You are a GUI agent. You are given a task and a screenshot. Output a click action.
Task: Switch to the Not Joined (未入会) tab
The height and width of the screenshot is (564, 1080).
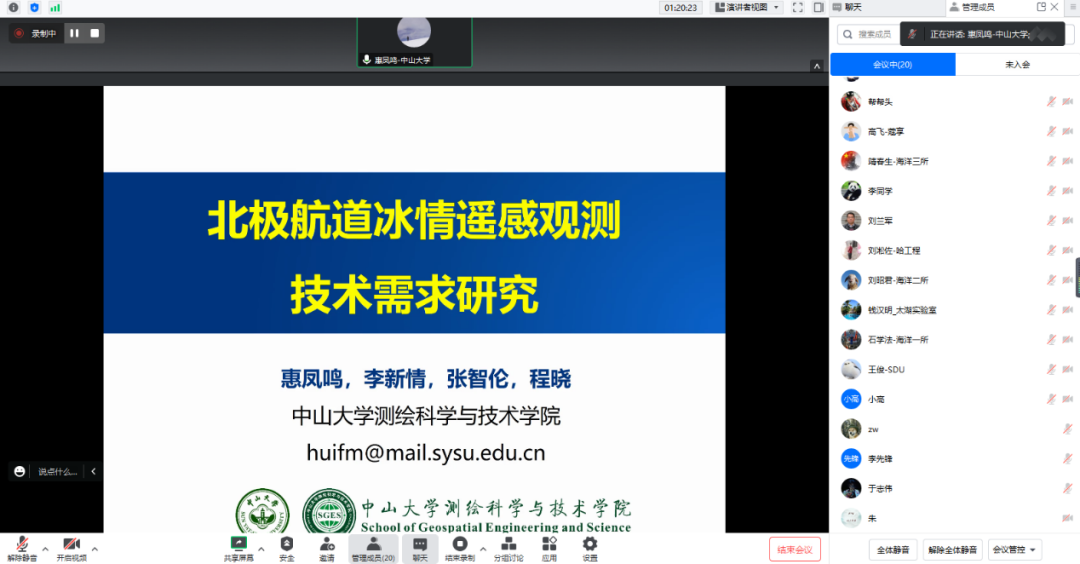click(x=1017, y=64)
